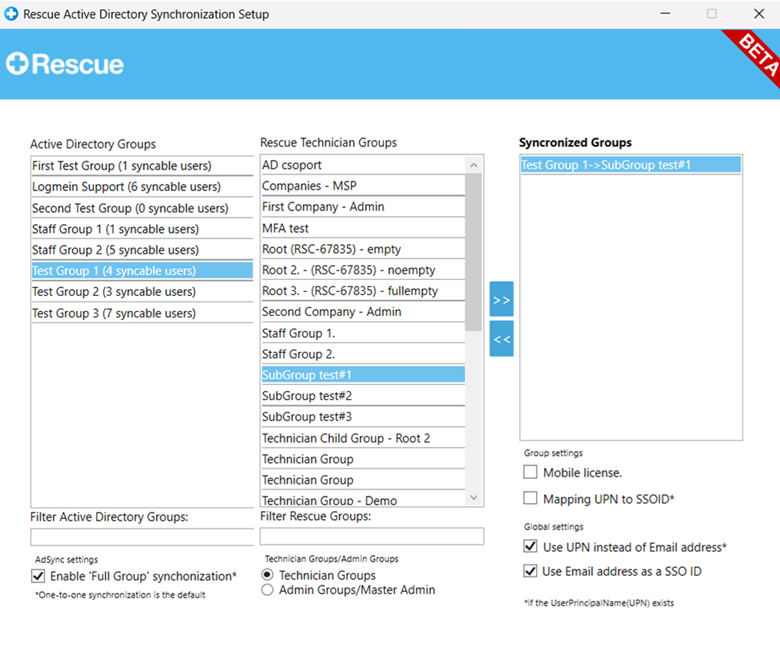Select the Technician Groups radio button
This screenshot has width=780, height=651.
click(x=267, y=575)
